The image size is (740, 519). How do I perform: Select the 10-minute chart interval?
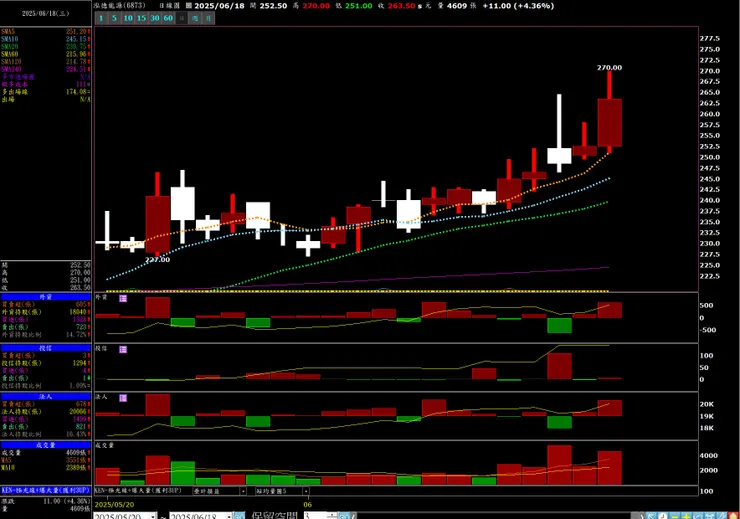pyautogui.click(x=128, y=18)
